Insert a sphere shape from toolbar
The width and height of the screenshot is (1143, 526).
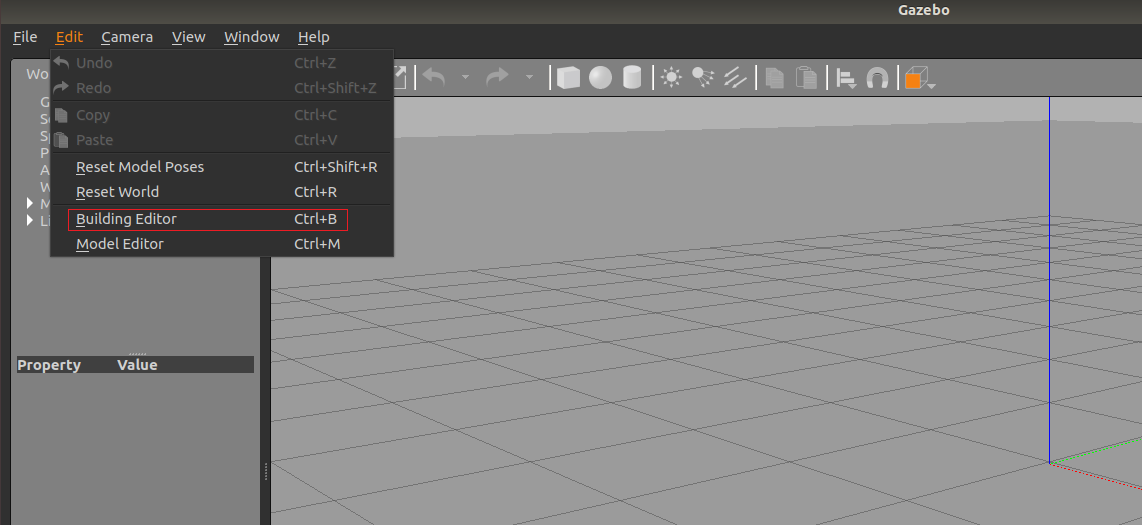tap(600, 78)
